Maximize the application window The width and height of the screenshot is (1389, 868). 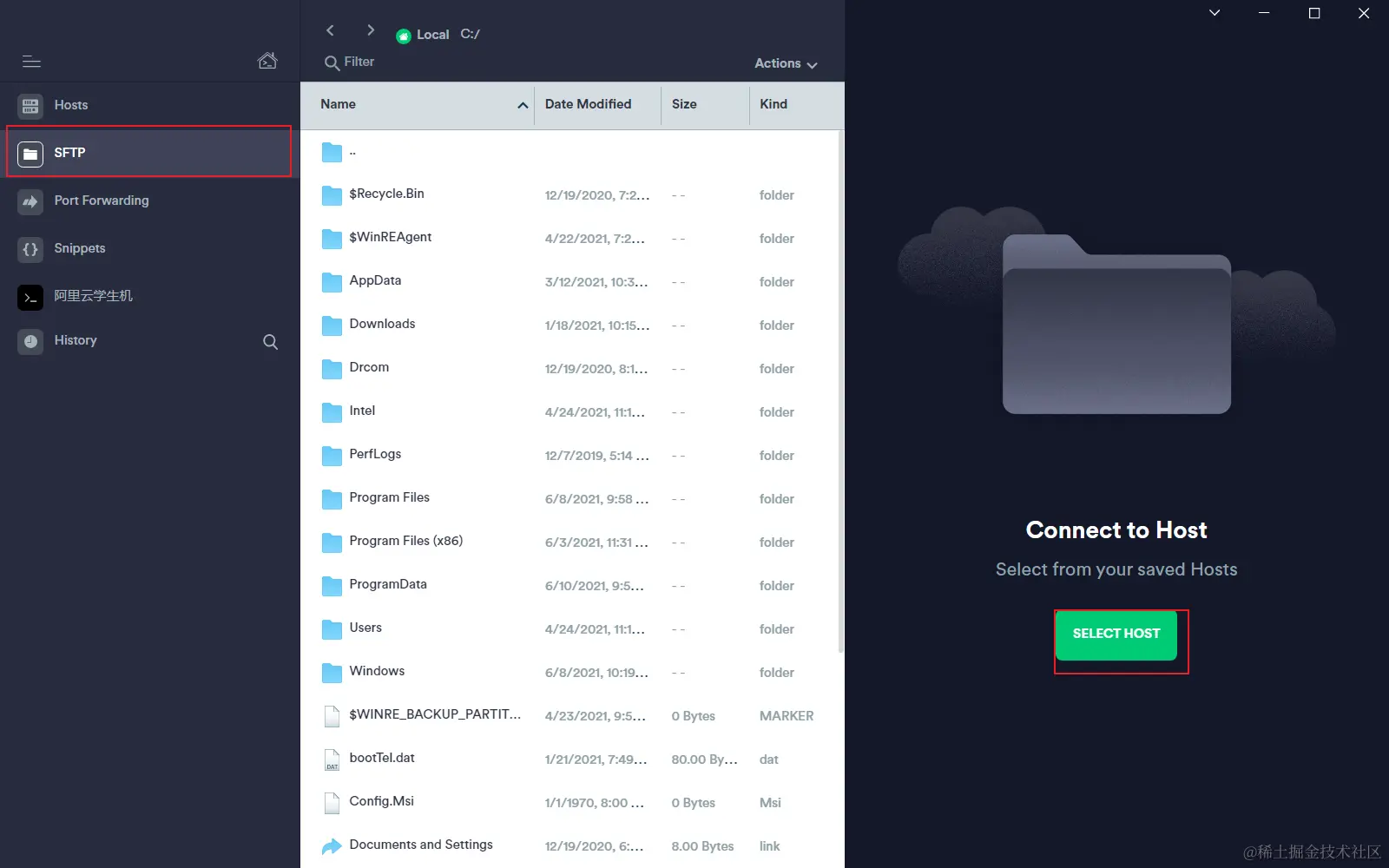[1314, 13]
